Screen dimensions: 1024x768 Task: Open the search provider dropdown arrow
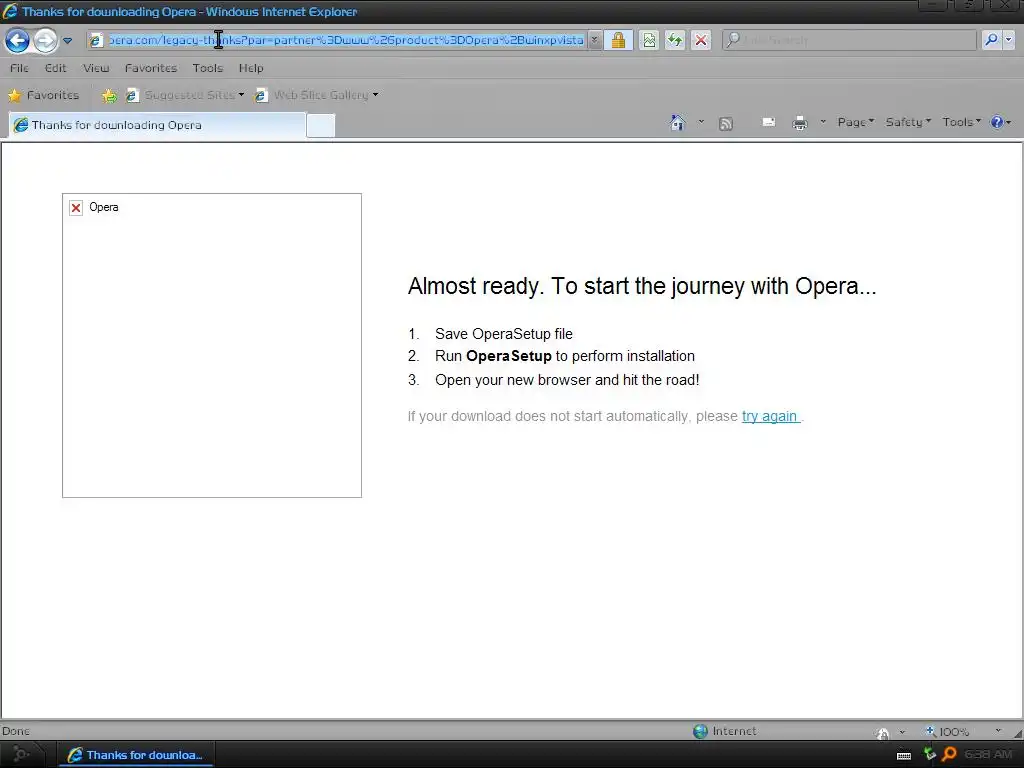point(1008,40)
